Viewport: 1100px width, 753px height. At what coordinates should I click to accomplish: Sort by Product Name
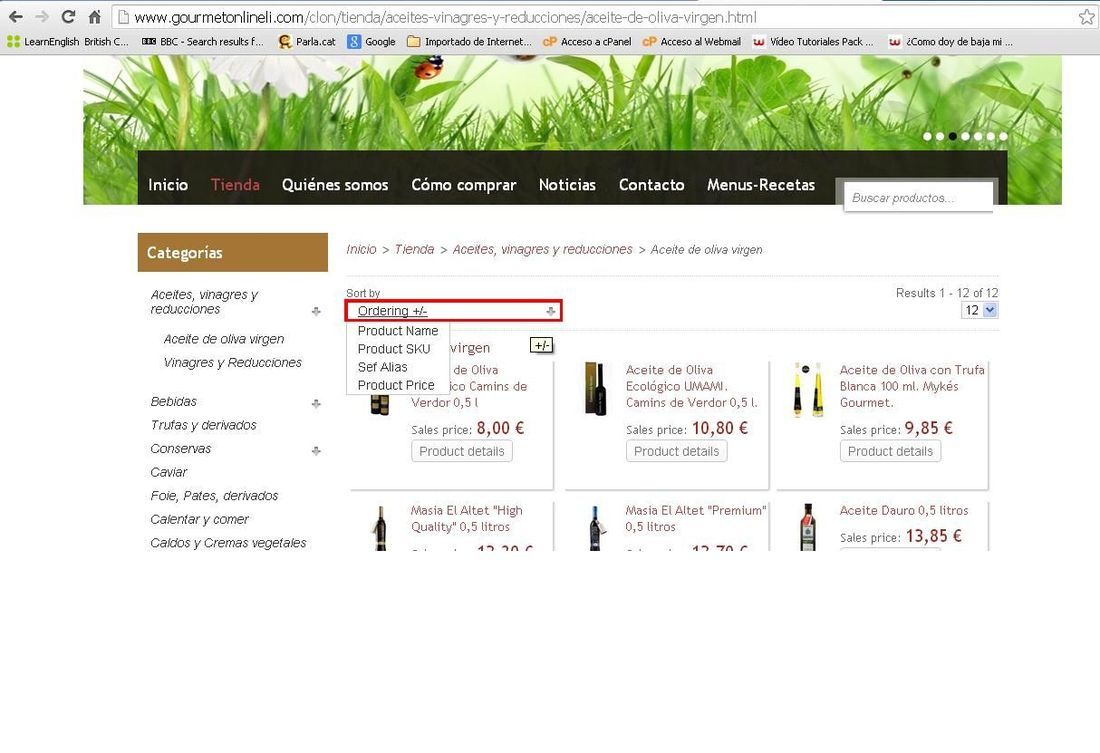point(398,331)
